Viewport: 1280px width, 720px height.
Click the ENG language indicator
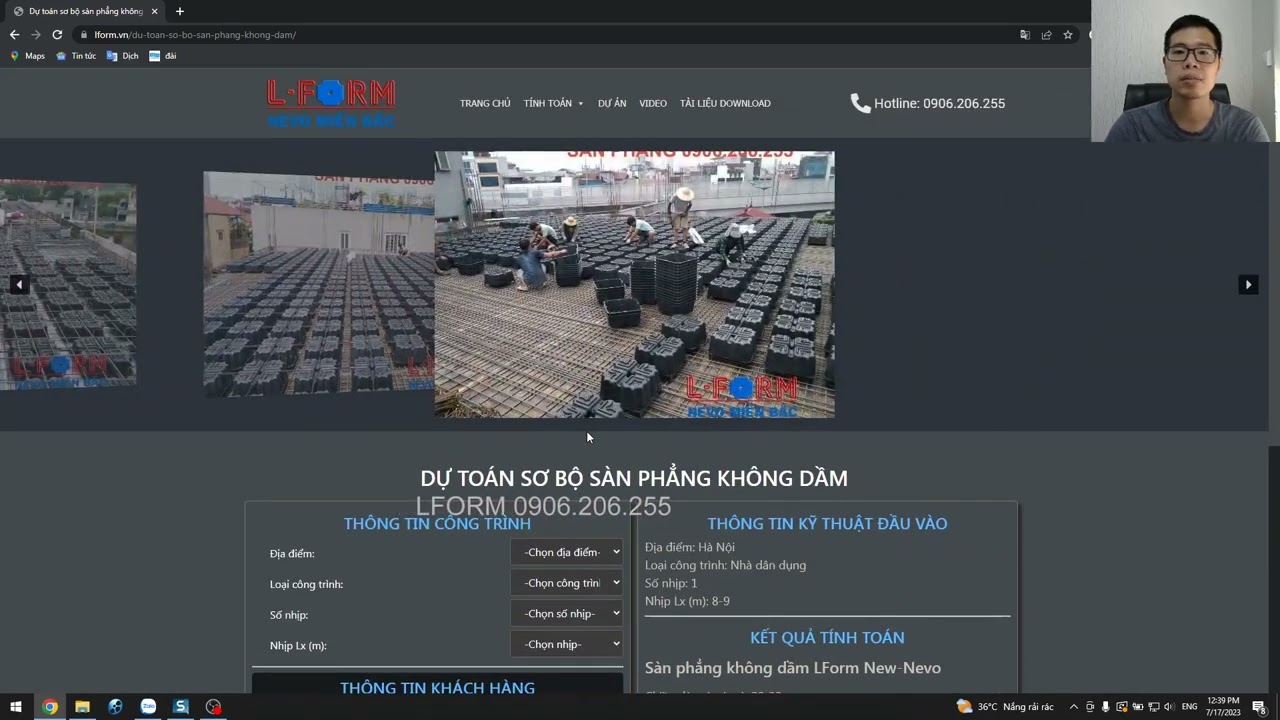click(1189, 706)
